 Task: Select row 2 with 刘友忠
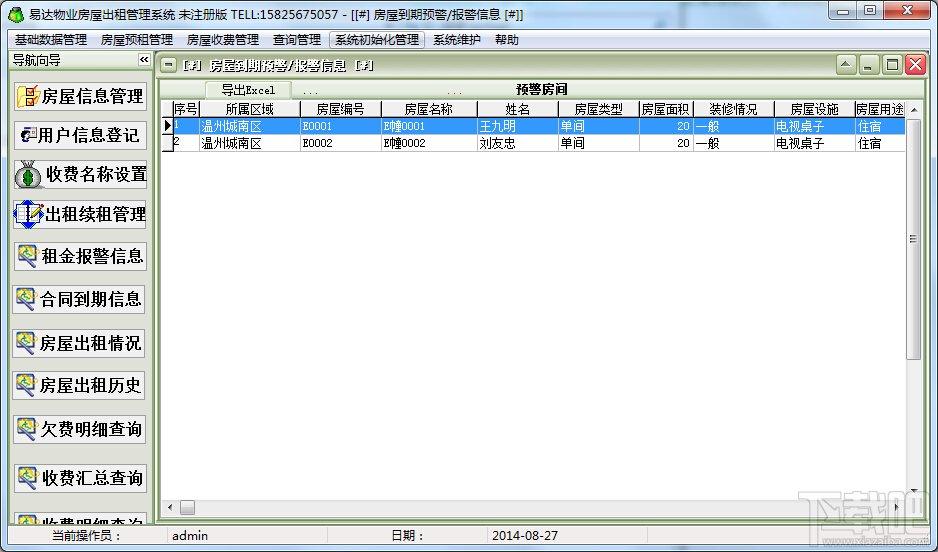coord(533,144)
